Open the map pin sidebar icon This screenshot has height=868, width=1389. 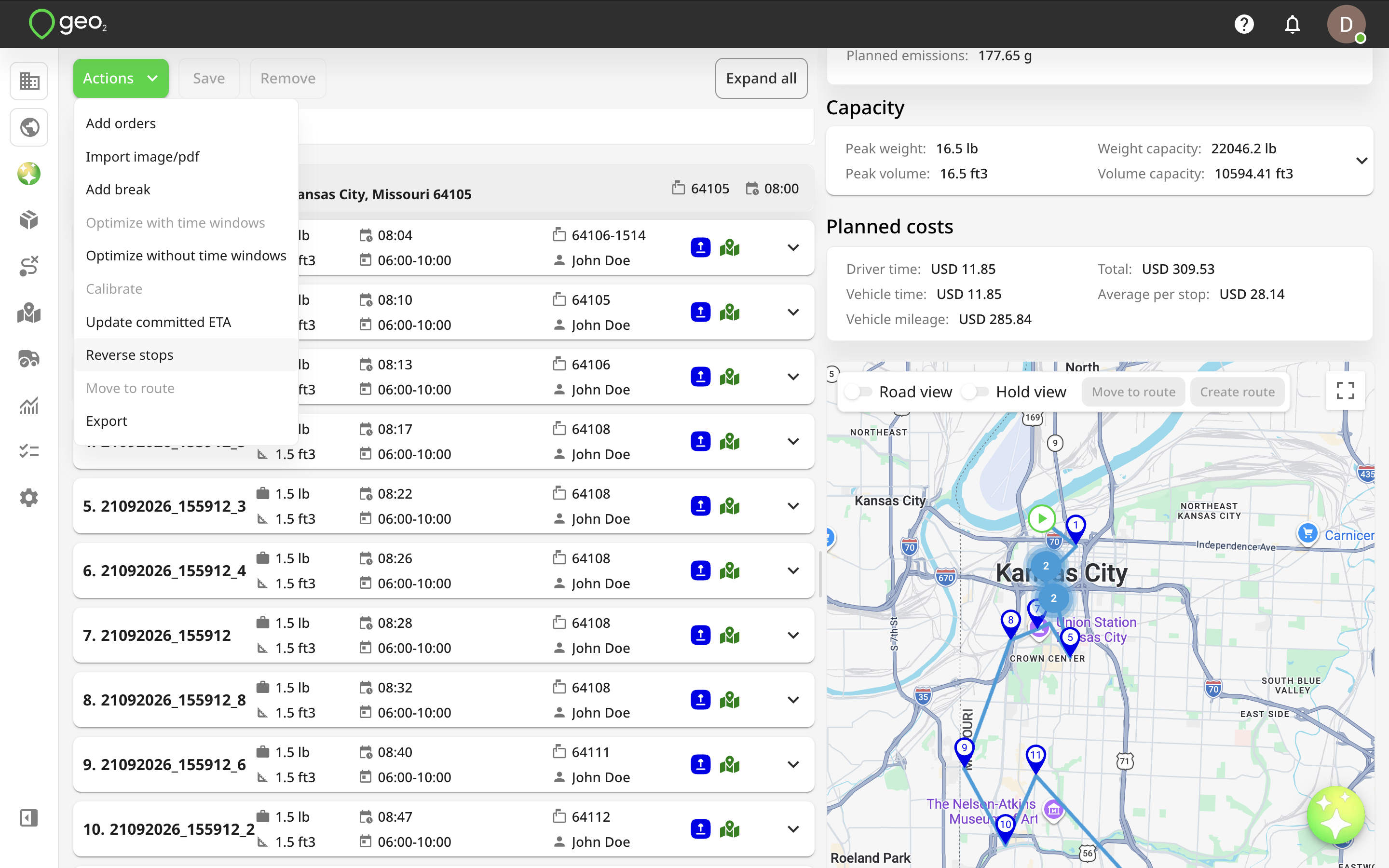(x=29, y=313)
